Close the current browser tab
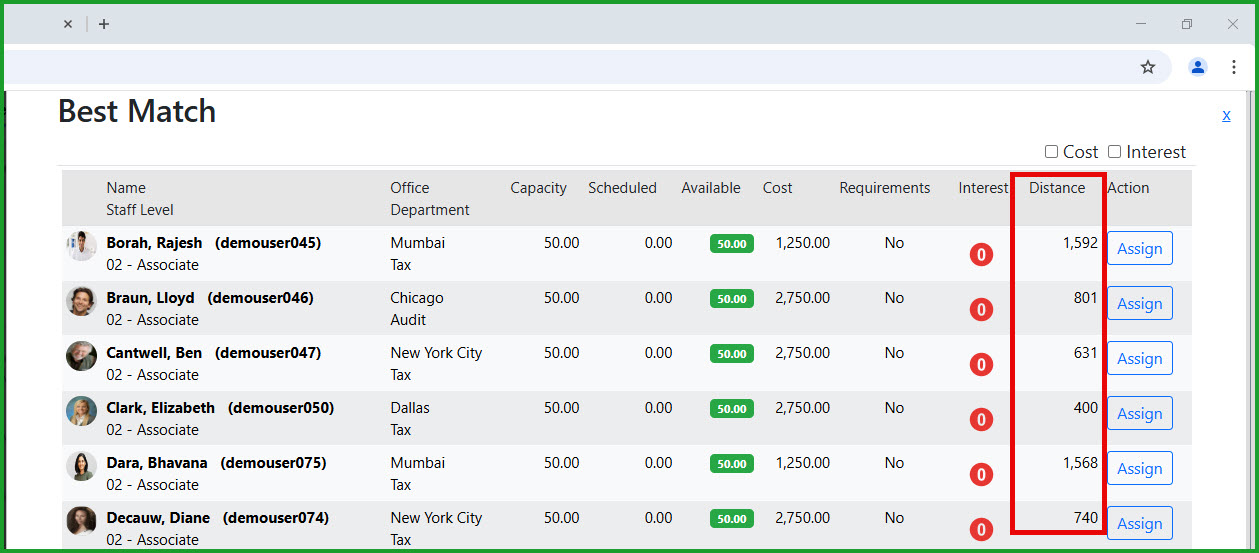This screenshot has width=1259, height=553. 68,24
